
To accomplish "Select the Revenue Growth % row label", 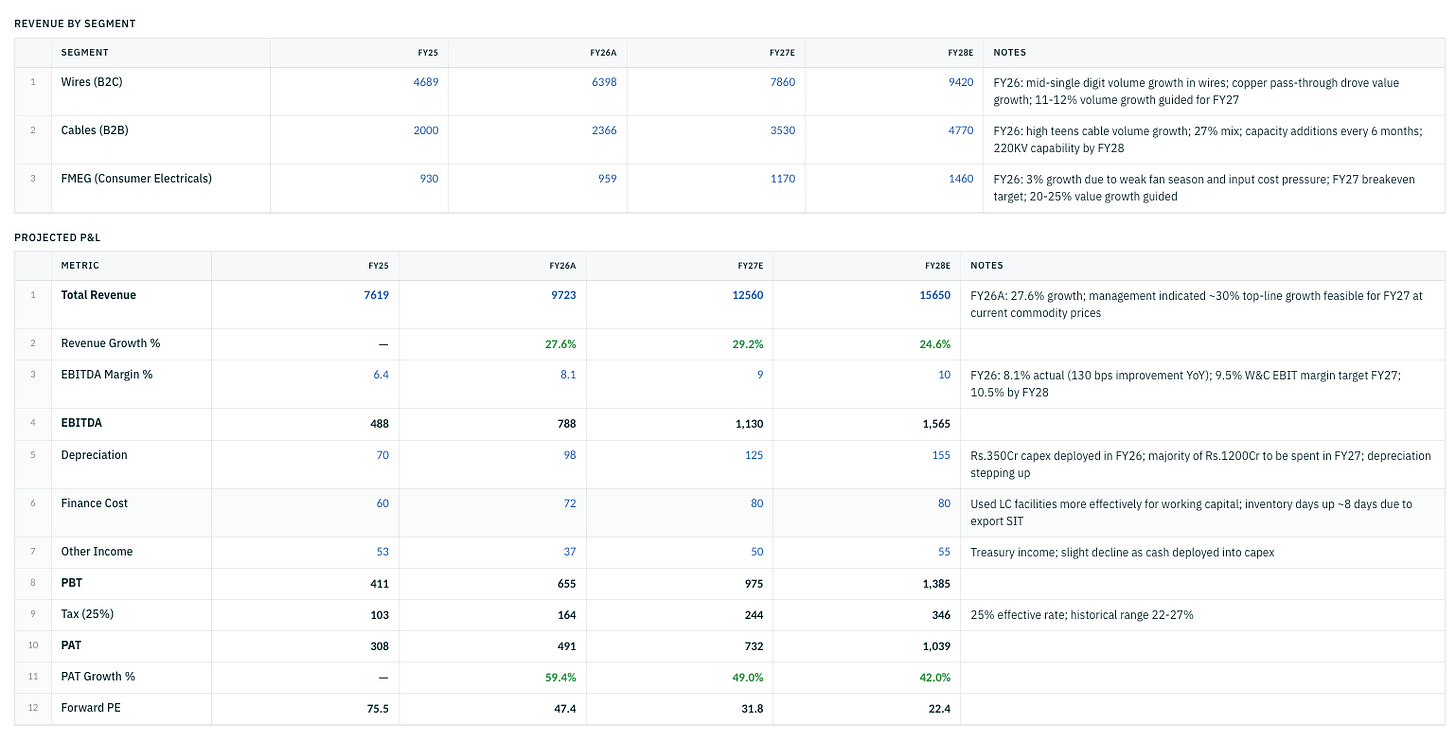I will (110, 343).
